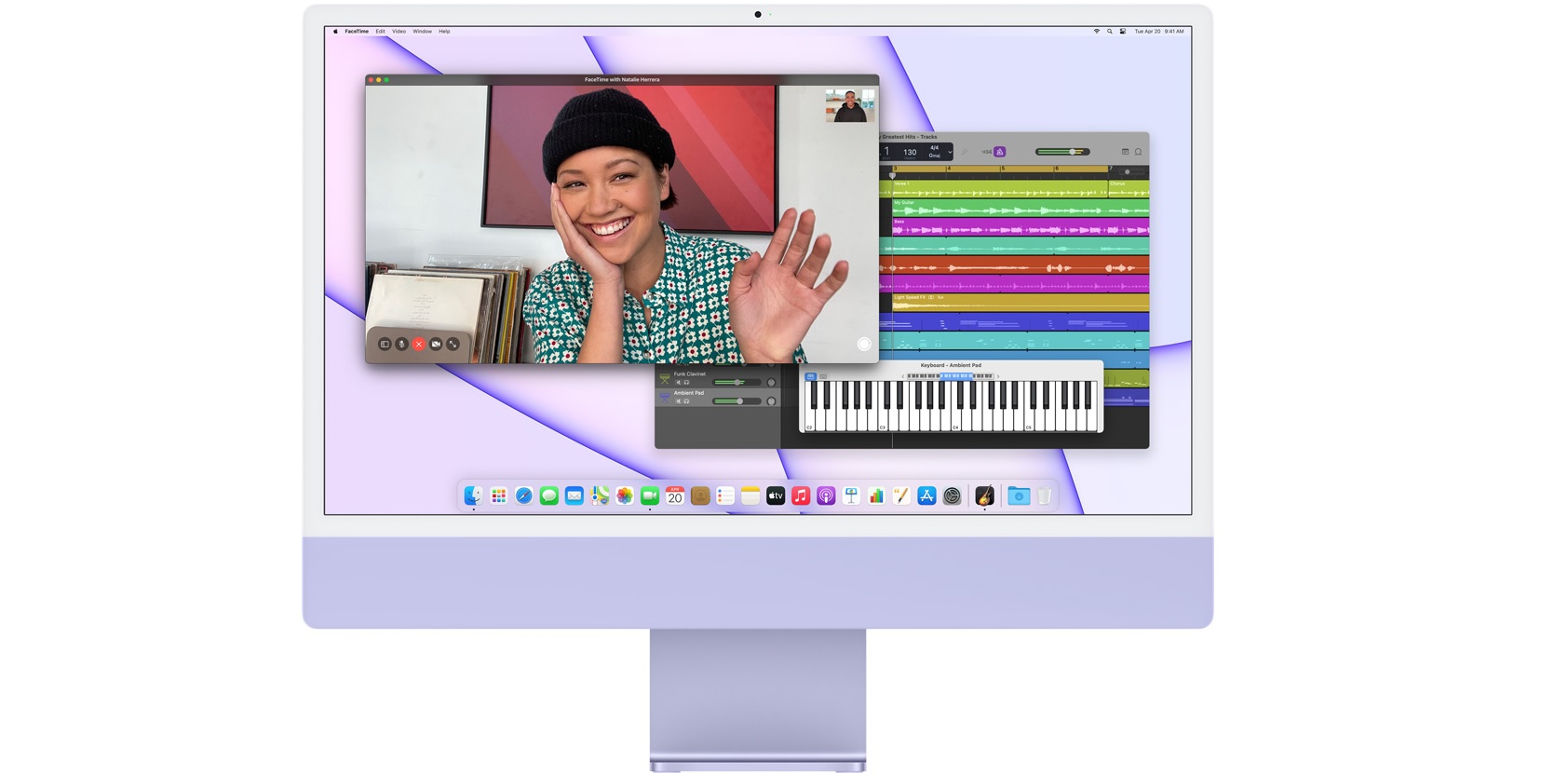1568x773 pixels.
Task: Open Podcasts from the Dock
Action: 826,495
